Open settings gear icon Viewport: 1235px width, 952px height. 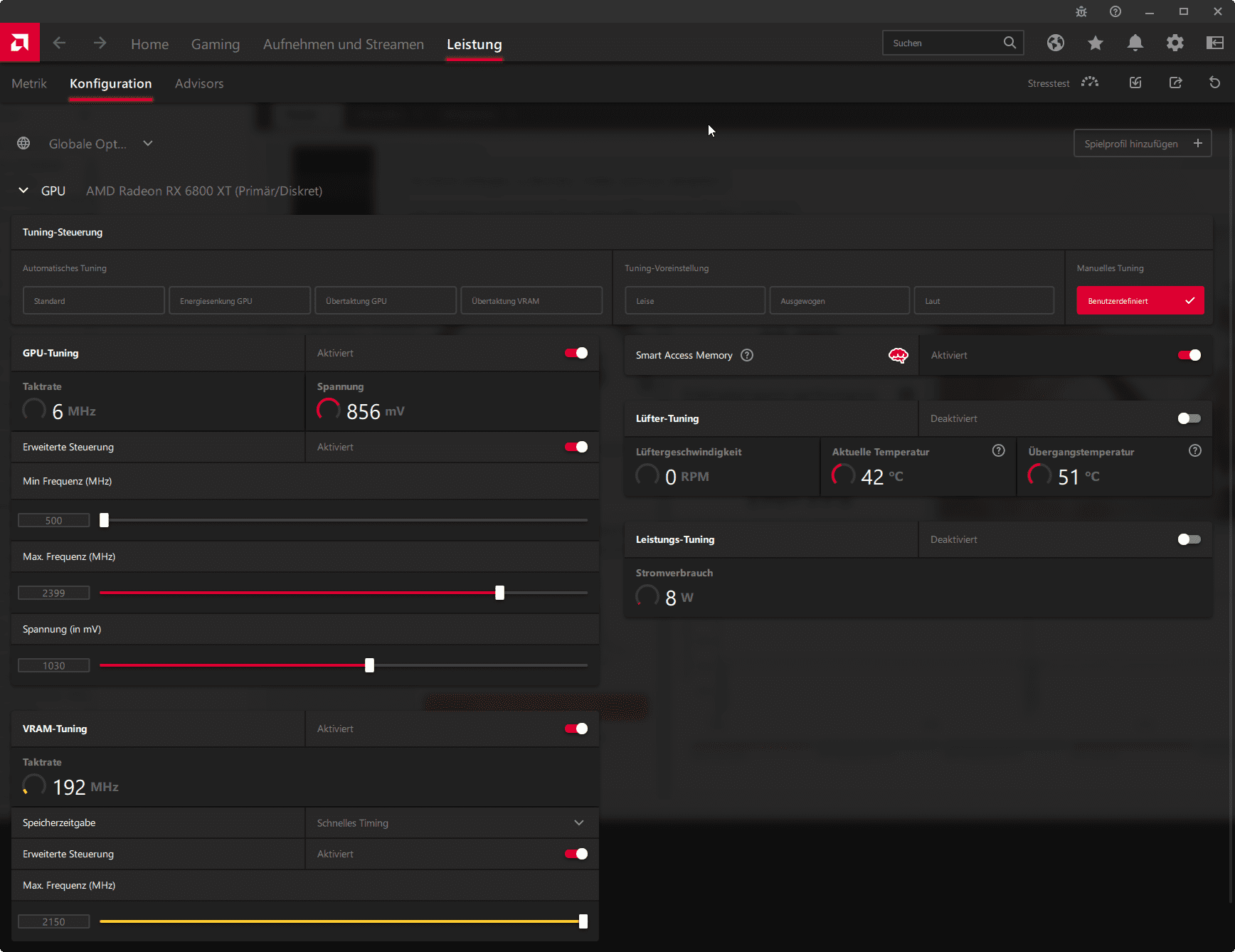[x=1175, y=43]
